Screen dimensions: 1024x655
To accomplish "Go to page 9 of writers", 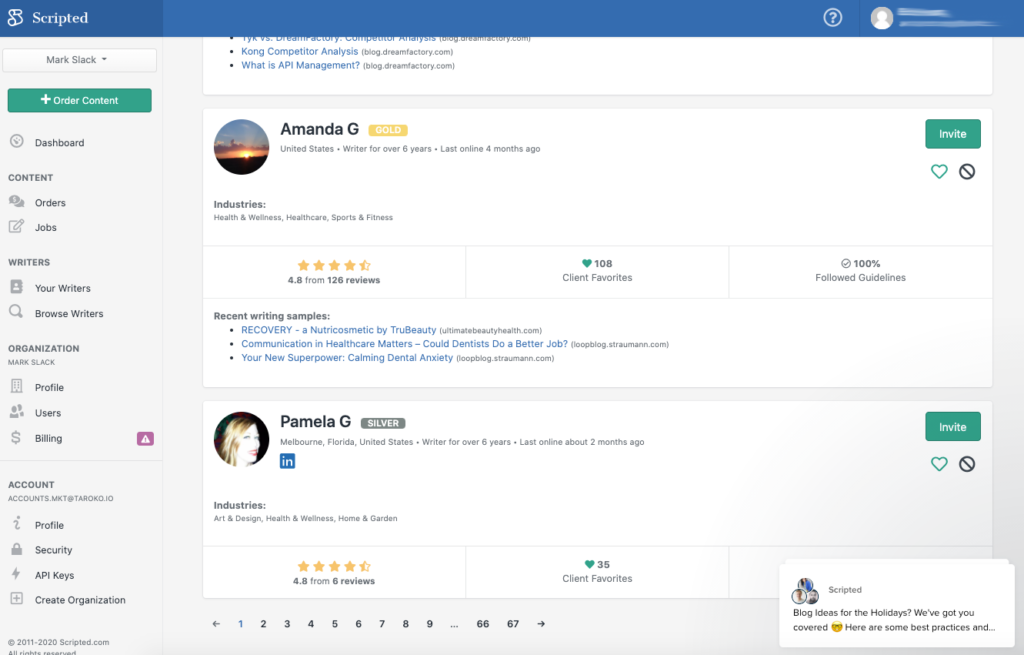I will (429, 624).
